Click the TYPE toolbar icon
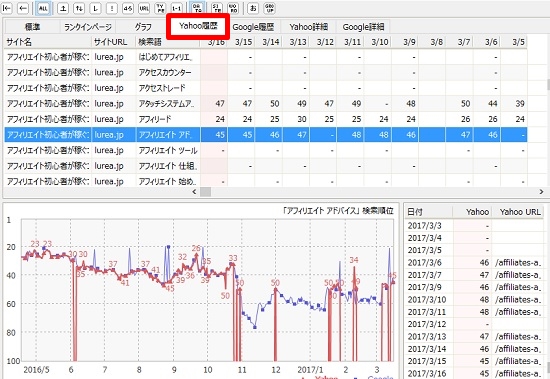Screen dimensions: 550x379 (160, 8)
